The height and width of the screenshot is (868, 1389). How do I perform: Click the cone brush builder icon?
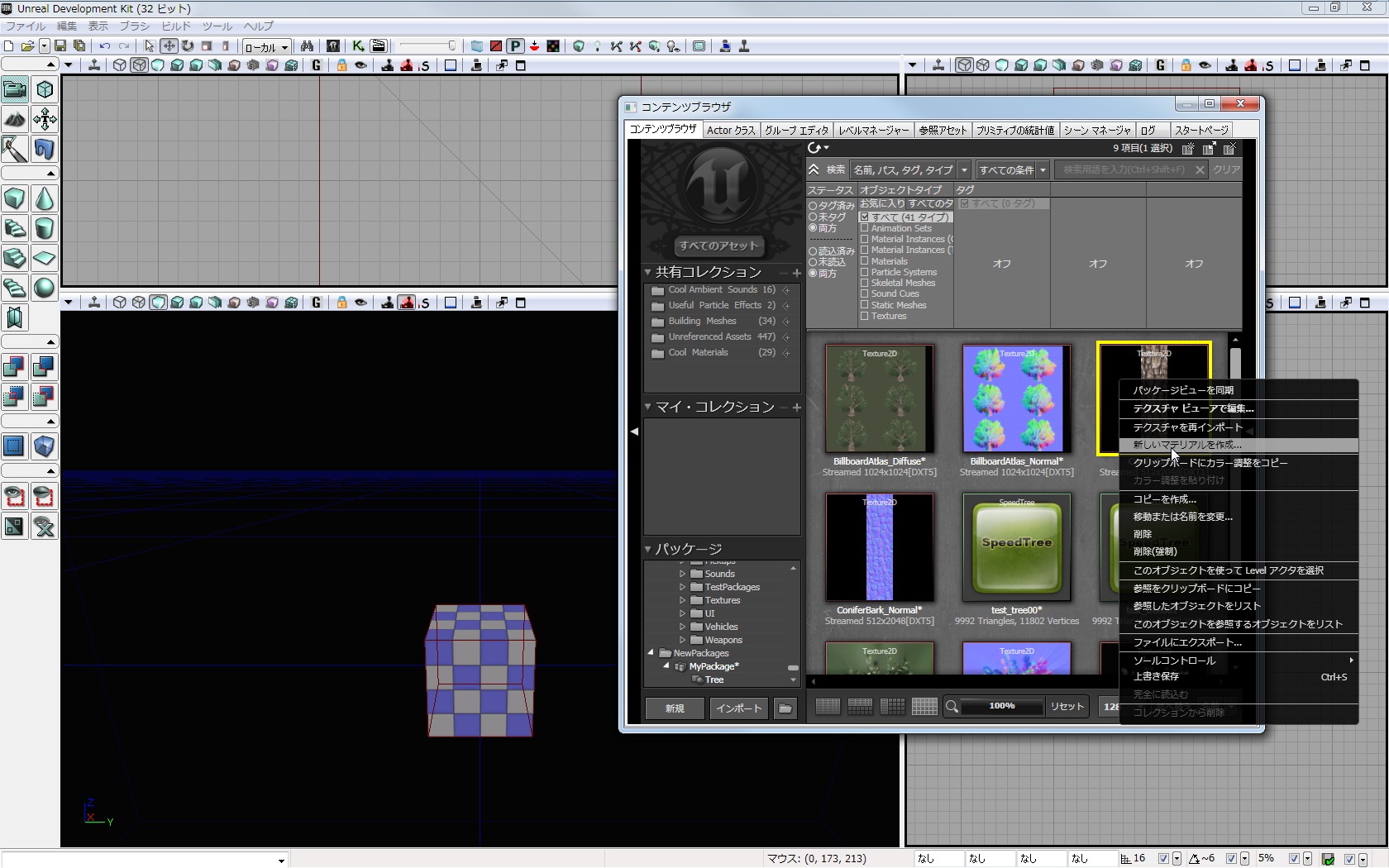44,198
